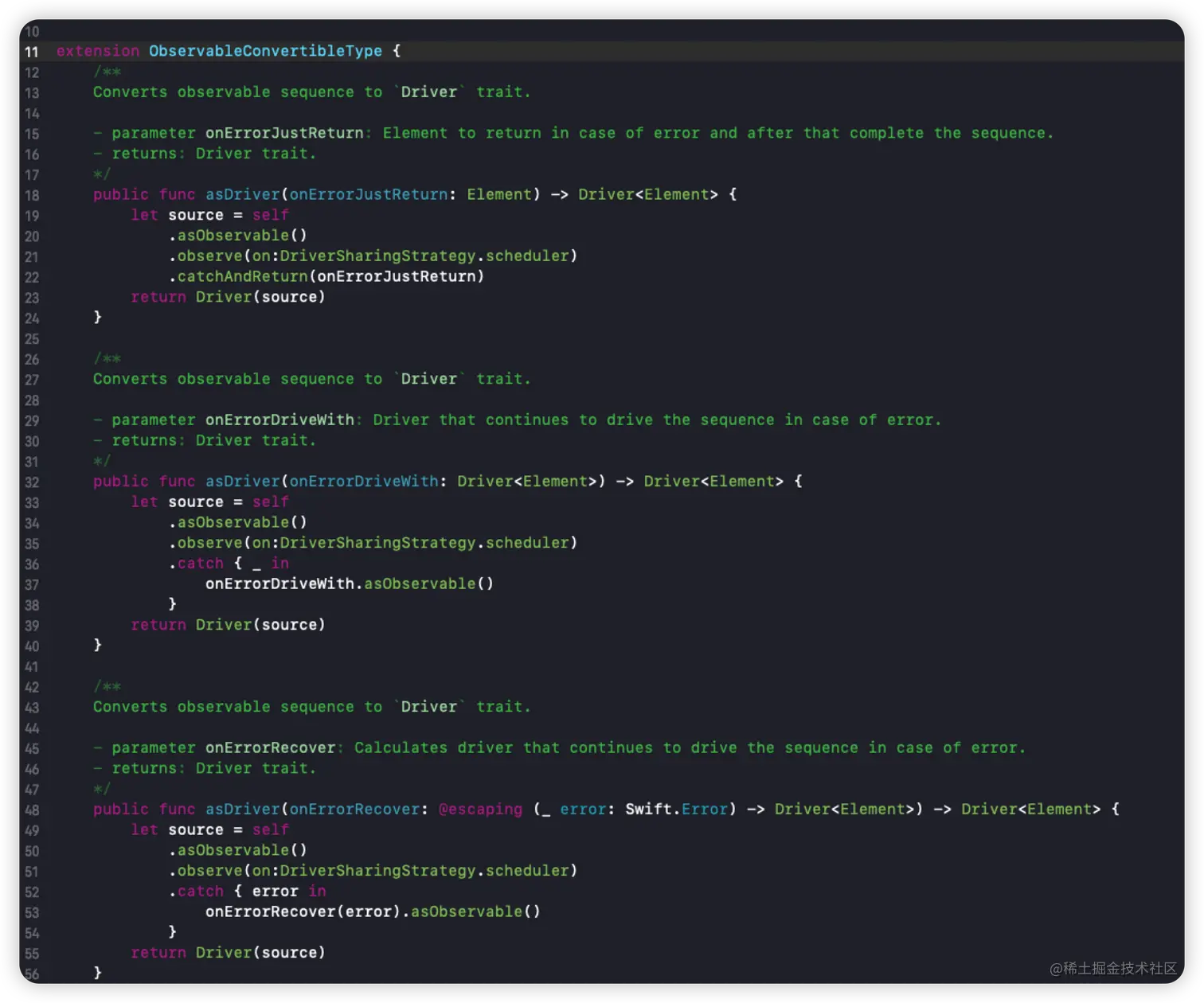The image size is (1204, 1003).
Task: Click line number 32 in the gutter
Action: click(32, 482)
